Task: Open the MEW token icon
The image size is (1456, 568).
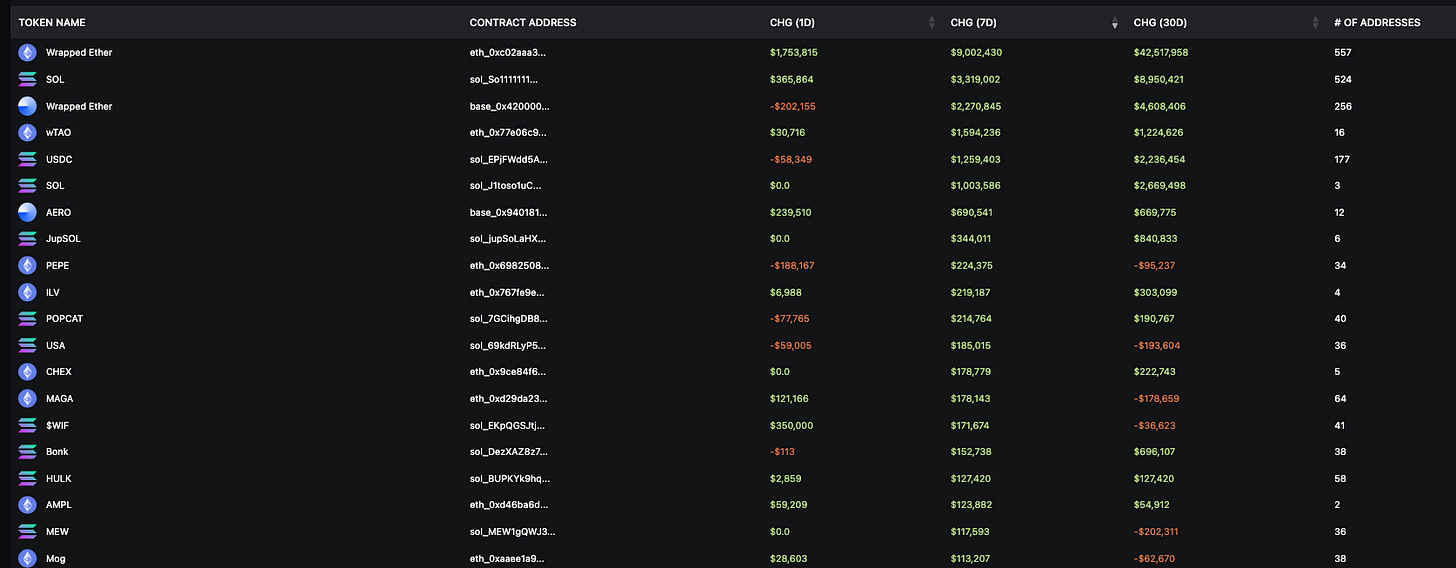Action: 27,531
